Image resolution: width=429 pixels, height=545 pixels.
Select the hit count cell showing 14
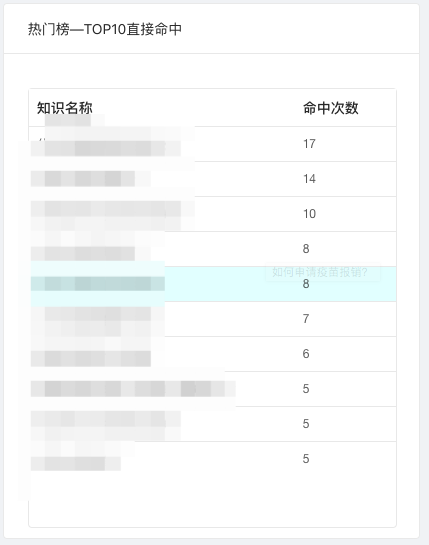[309, 179]
